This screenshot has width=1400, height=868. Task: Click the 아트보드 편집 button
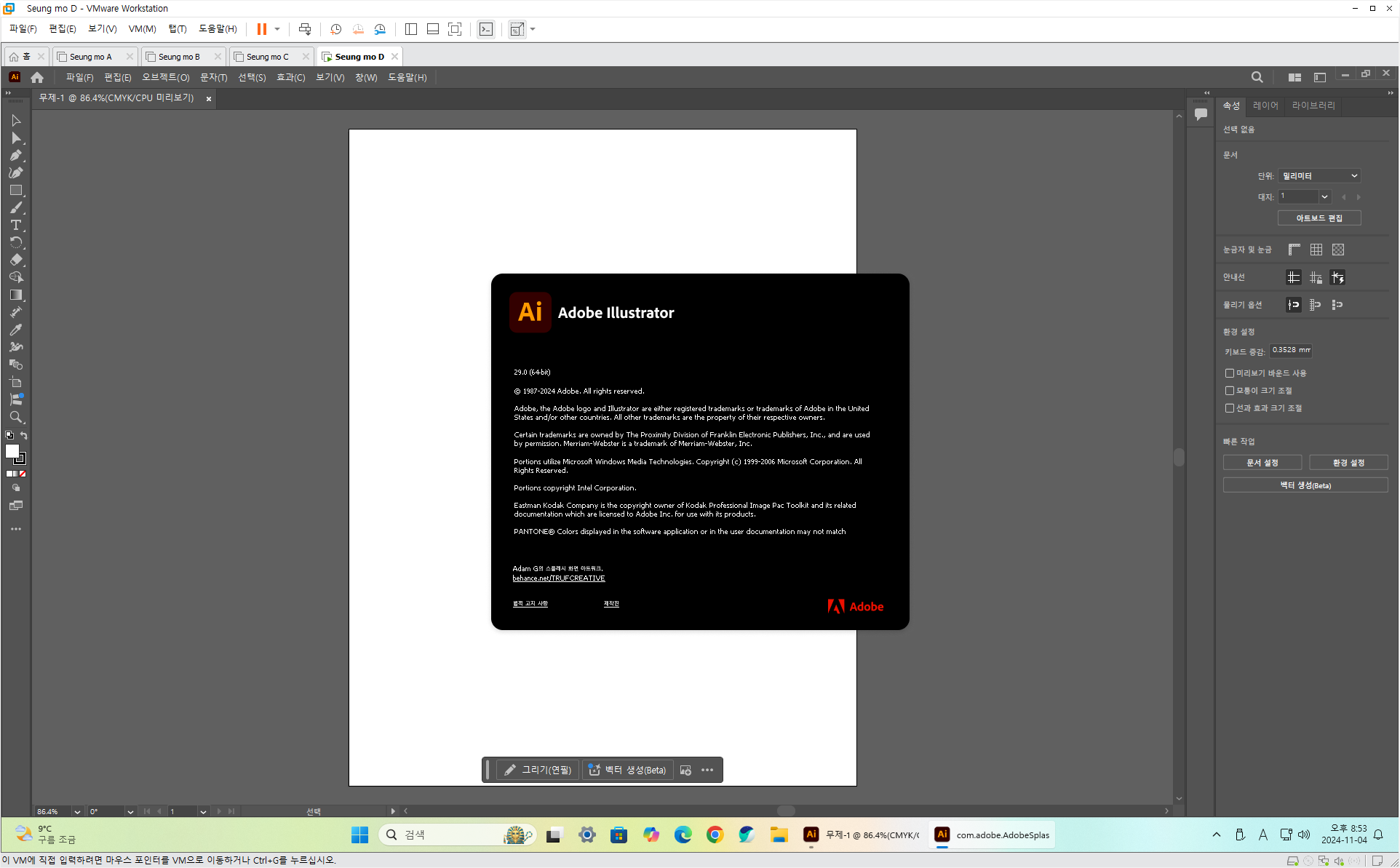pyautogui.click(x=1319, y=218)
